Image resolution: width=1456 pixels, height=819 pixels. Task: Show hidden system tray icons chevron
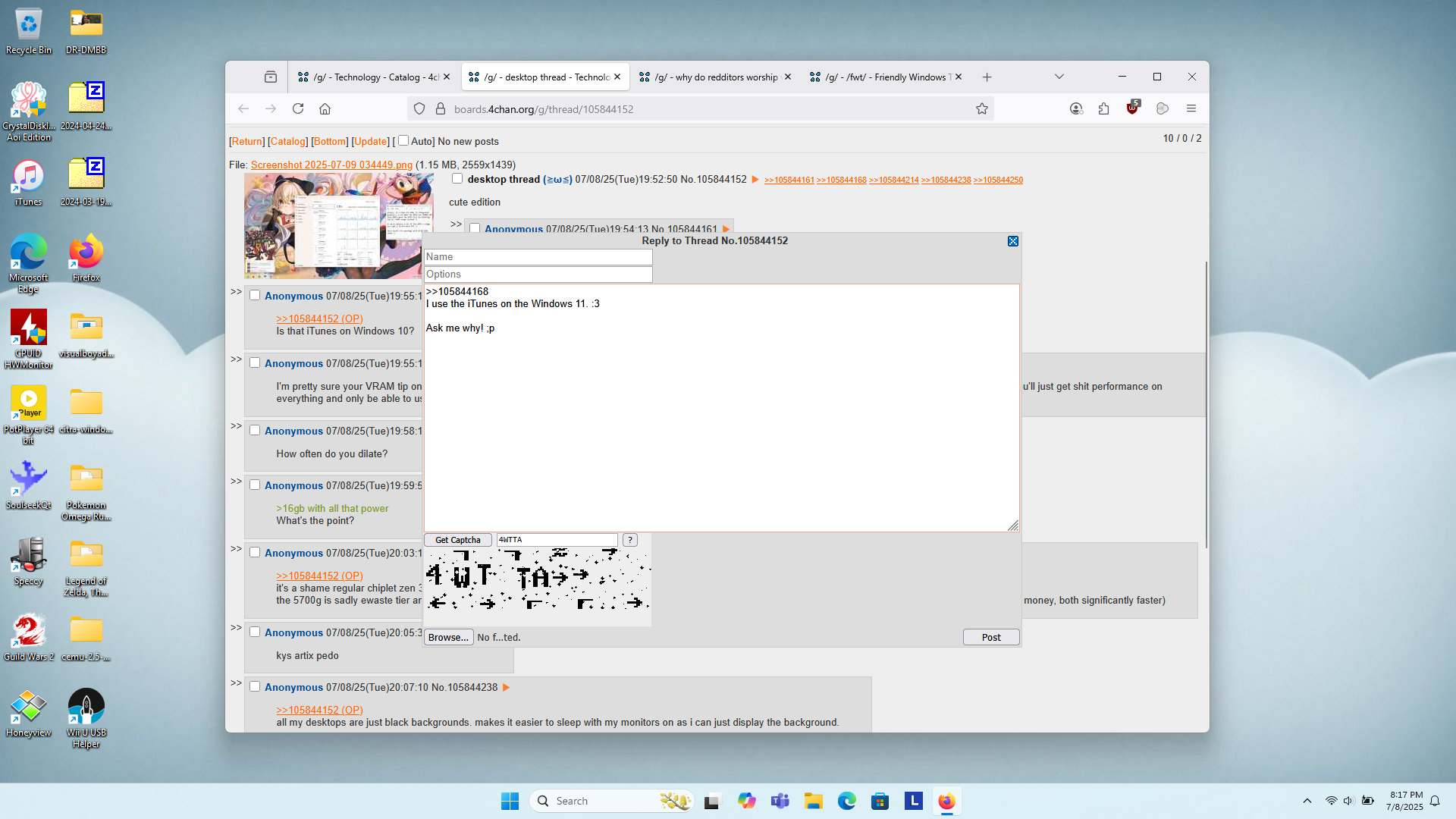pos(1307,801)
